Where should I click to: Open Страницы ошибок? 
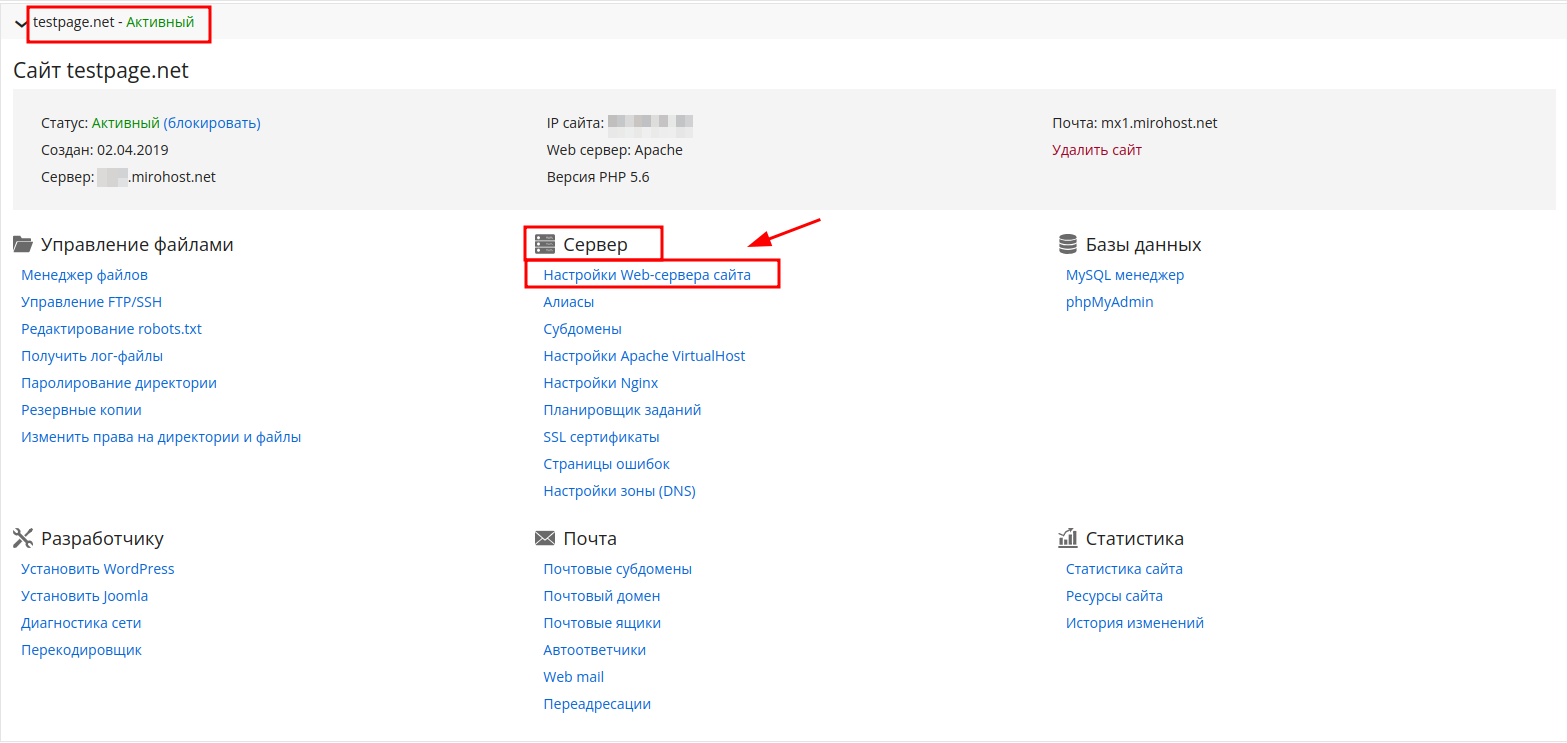607,464
